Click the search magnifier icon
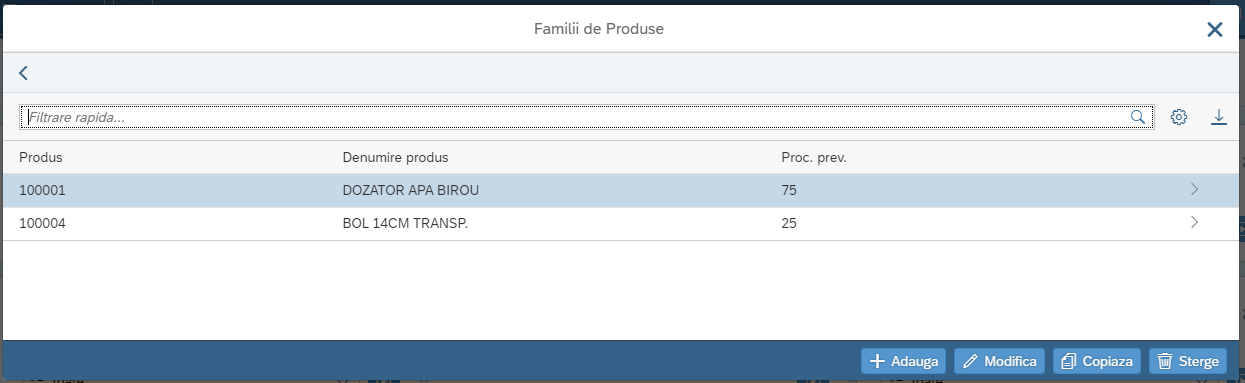The height and width of the screenshot is (383, 1245). click(1137, 117)
